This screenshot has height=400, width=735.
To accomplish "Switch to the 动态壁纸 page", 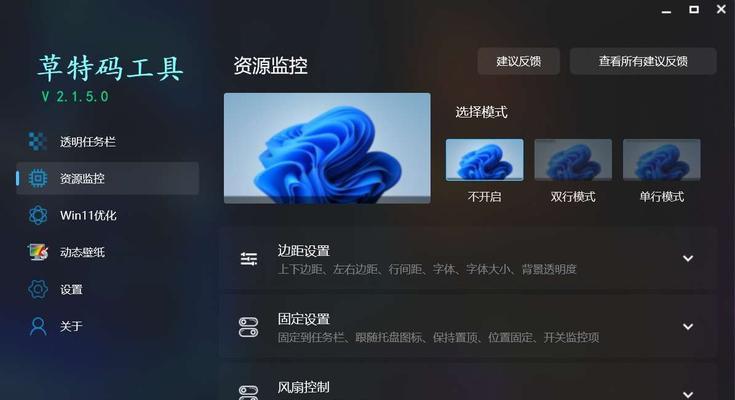I will pos(107,252).
